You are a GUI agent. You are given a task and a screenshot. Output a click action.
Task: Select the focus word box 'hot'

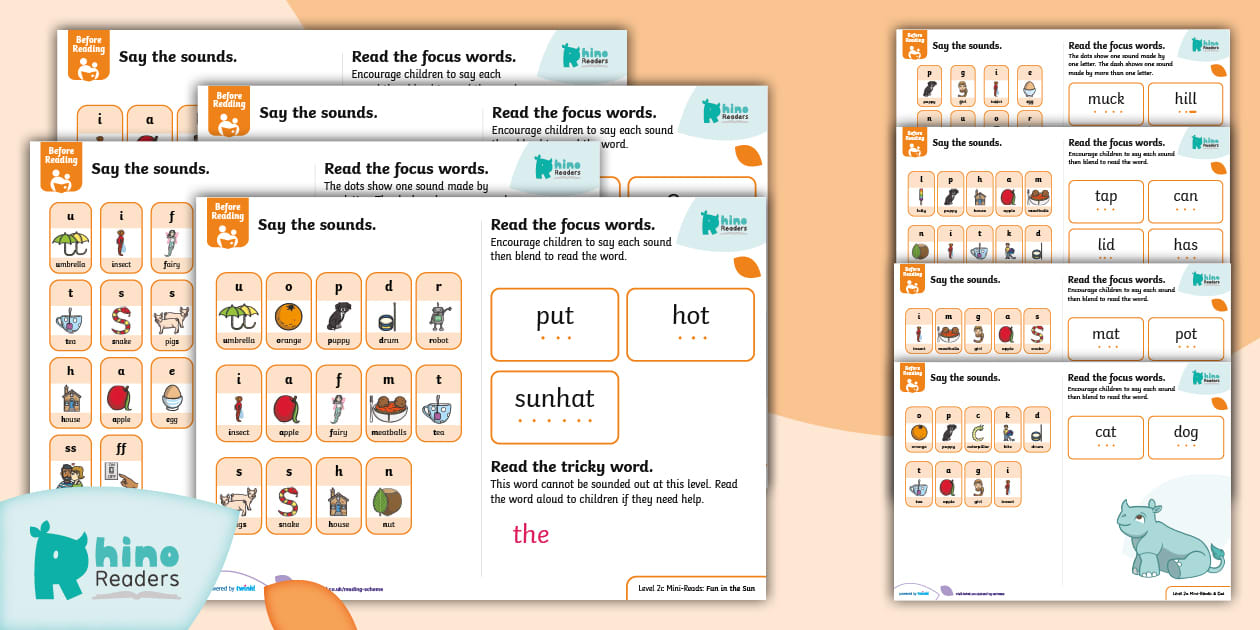(690, 324)
